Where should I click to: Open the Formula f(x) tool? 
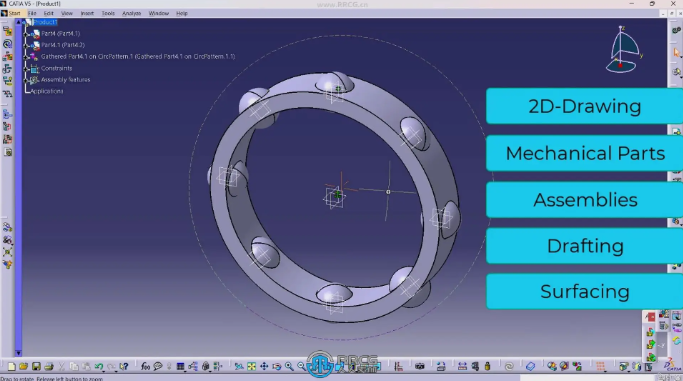[145, 367]
